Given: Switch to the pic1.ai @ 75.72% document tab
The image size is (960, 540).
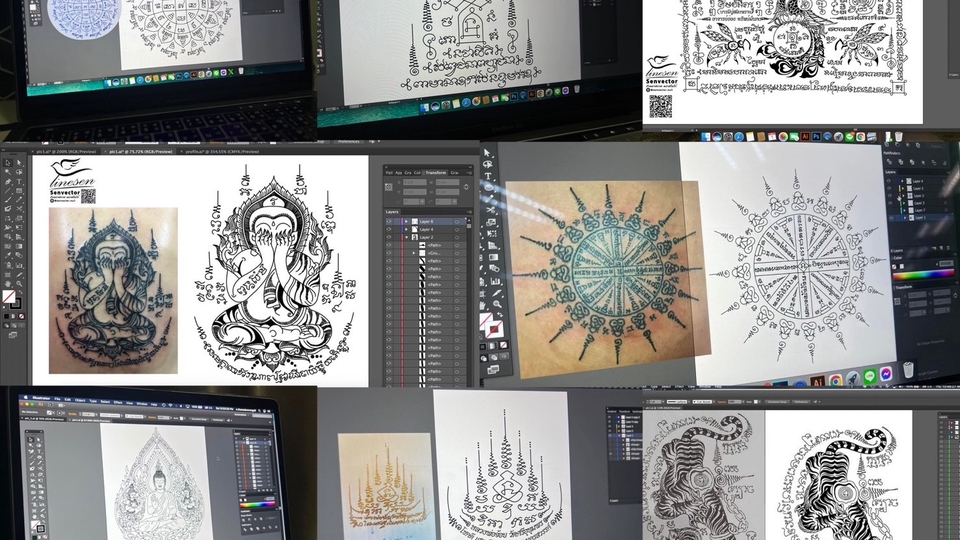Looking at the screenshot, I should [141, 151].
